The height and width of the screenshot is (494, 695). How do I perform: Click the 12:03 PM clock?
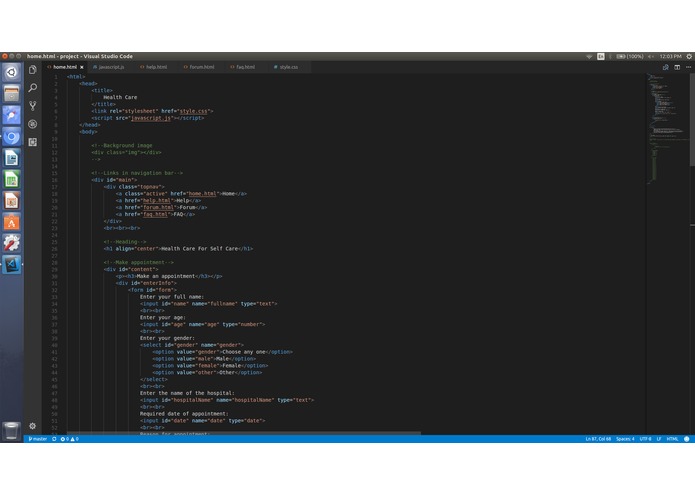pyautogui.click(x=670, y=57)
